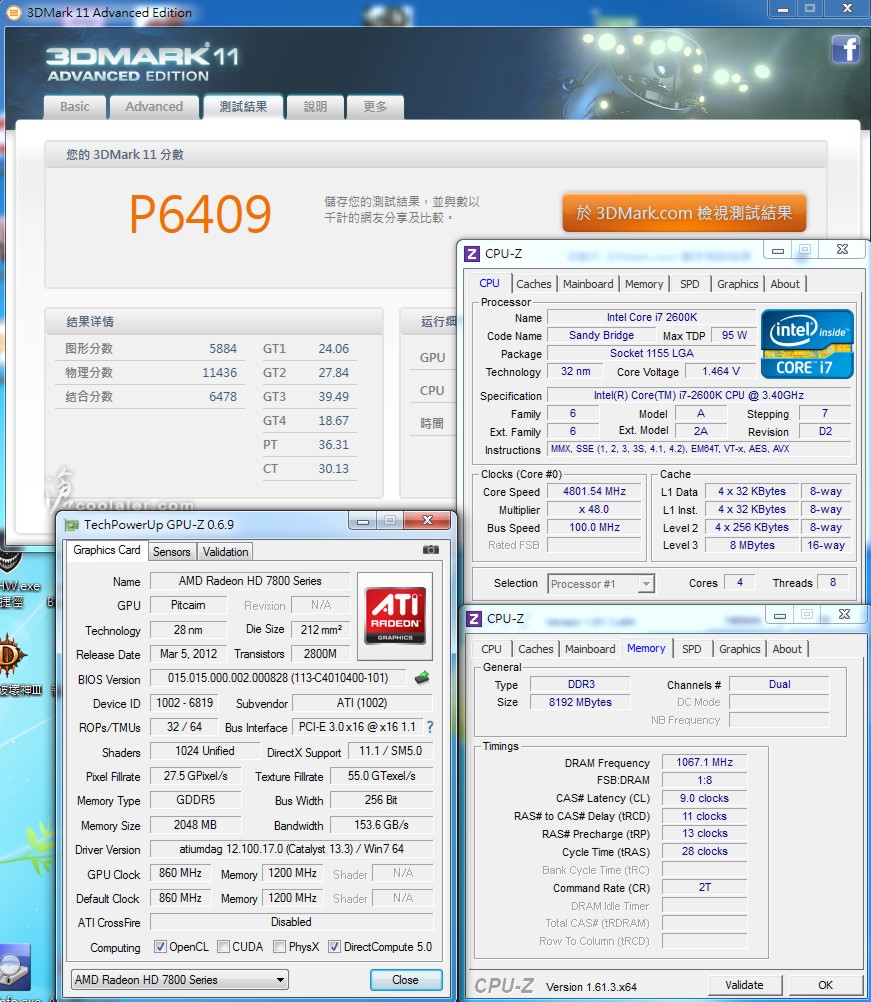Click the Command Rate value 2T

(x=704, y=888)
